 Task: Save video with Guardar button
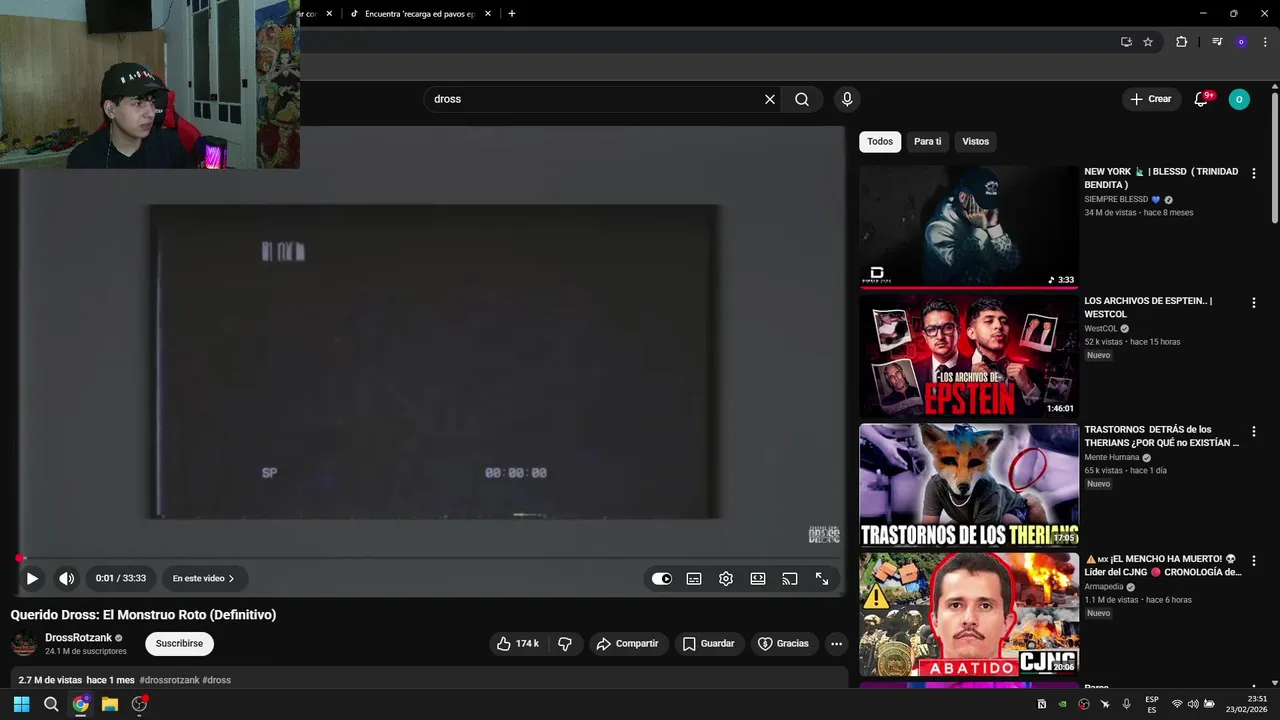(708, 644)
